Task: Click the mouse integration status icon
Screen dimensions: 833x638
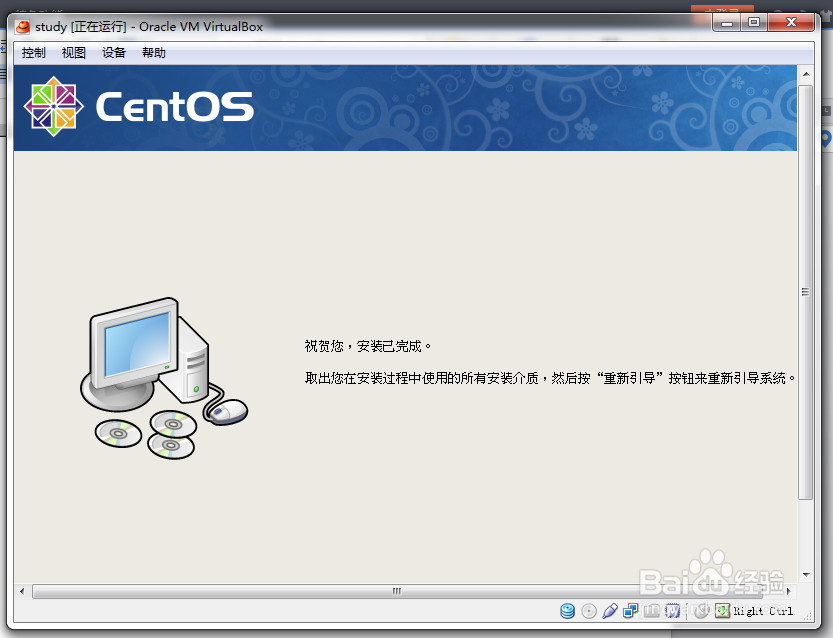Action: [x=701, y=611]
